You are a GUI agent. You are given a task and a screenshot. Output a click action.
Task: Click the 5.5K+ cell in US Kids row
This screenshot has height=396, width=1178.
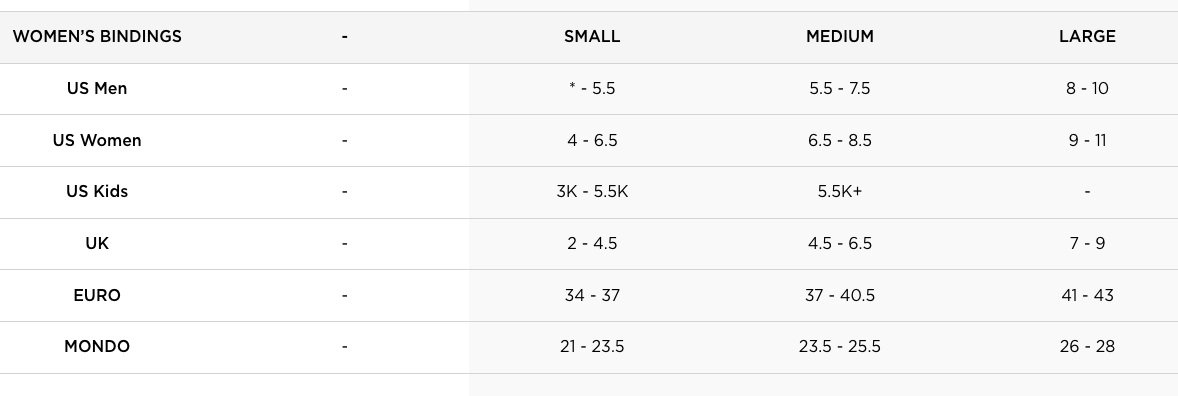[x=840, y=191]
